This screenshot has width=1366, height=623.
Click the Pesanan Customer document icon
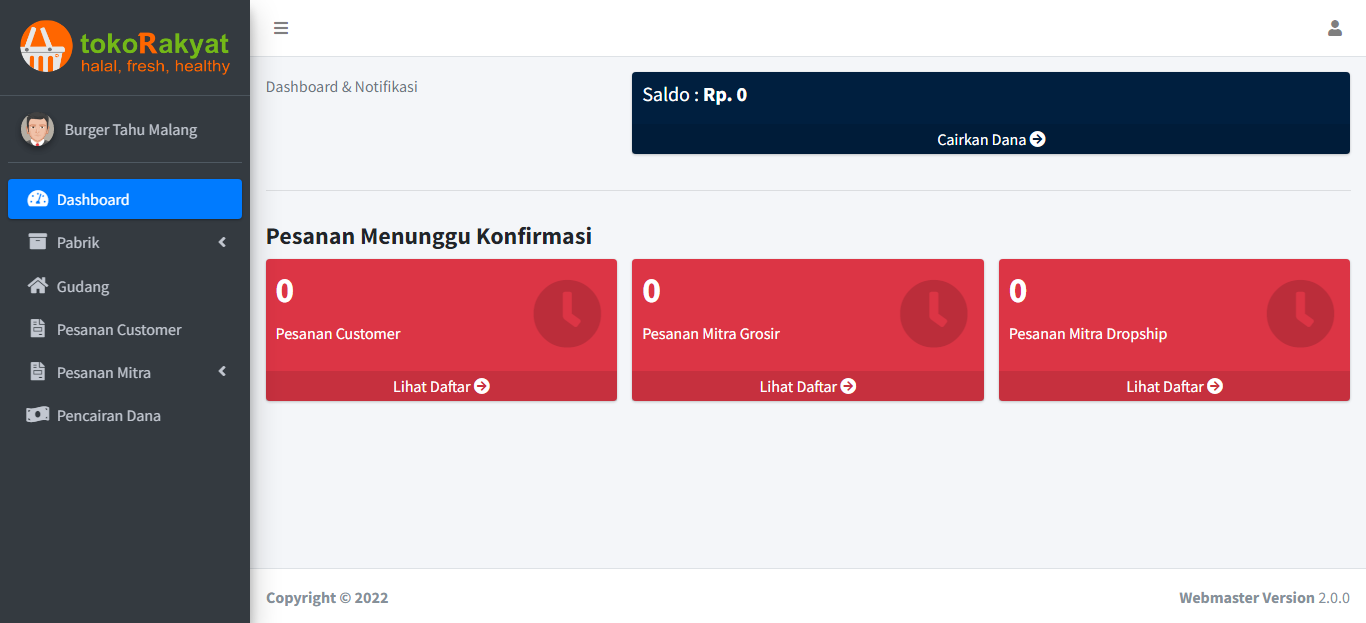pos(38,329)
